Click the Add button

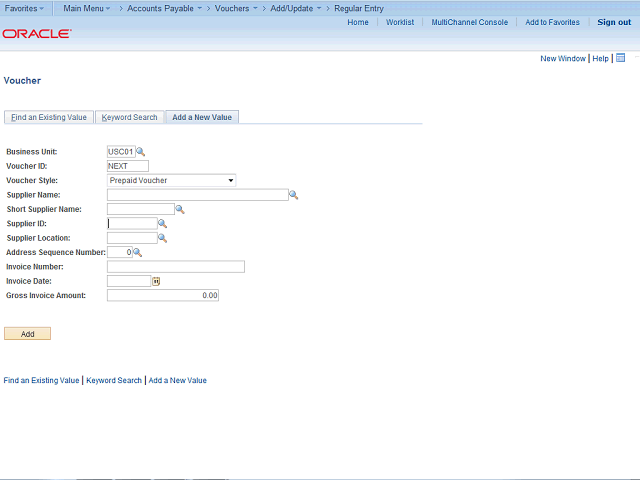point(27,334)
